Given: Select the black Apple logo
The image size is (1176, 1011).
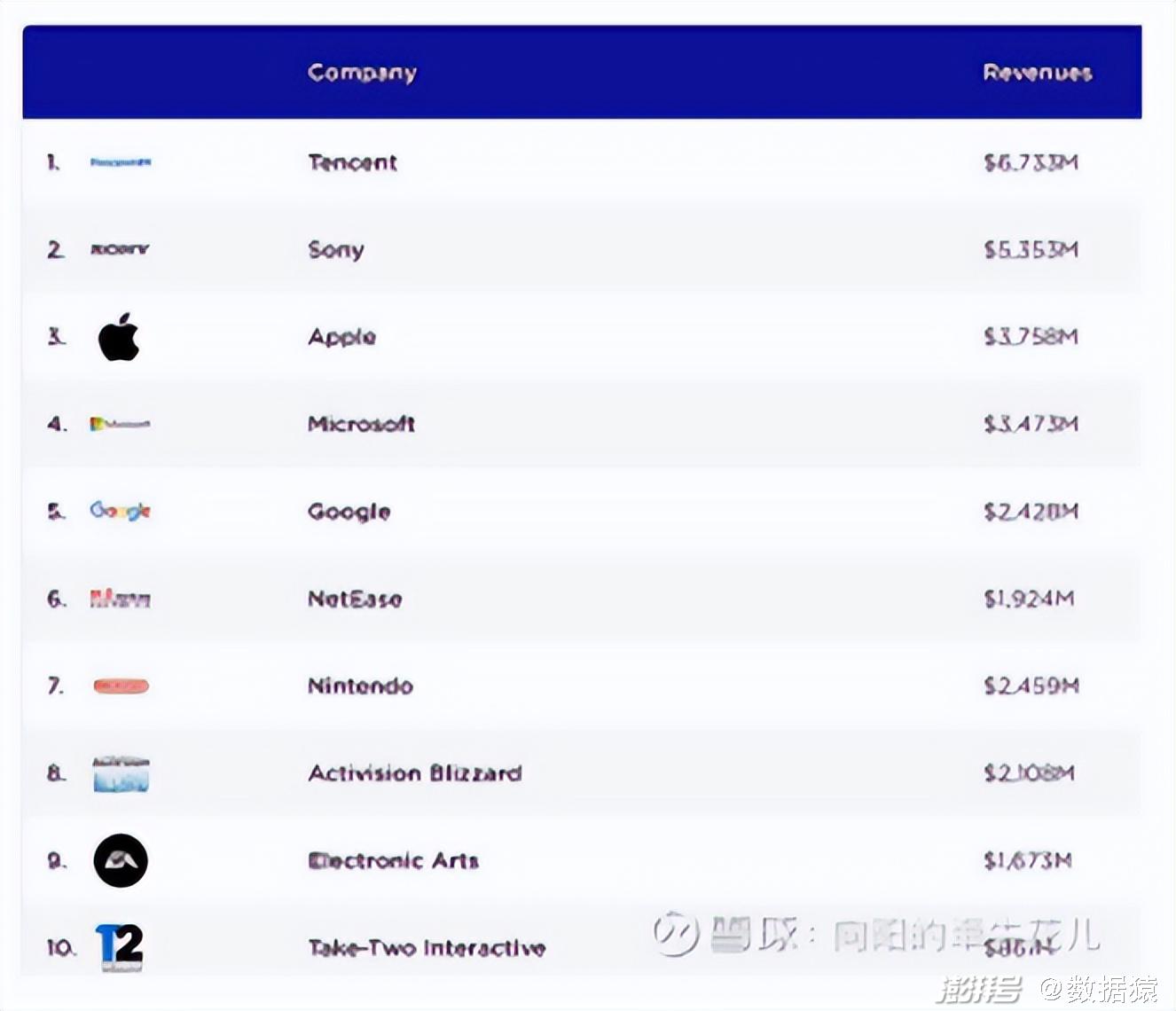Looking at the screenshot, I should pos(119,336).
